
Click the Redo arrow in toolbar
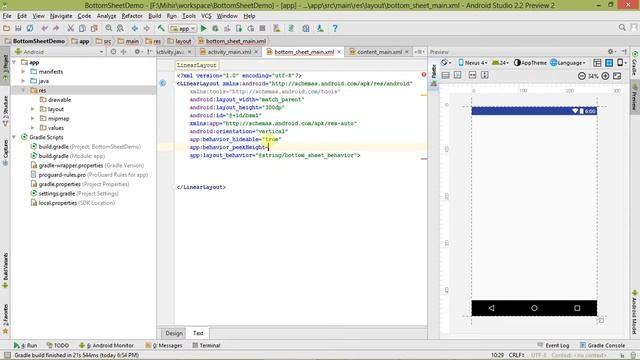pyautogui.click(x=56, y=28)
